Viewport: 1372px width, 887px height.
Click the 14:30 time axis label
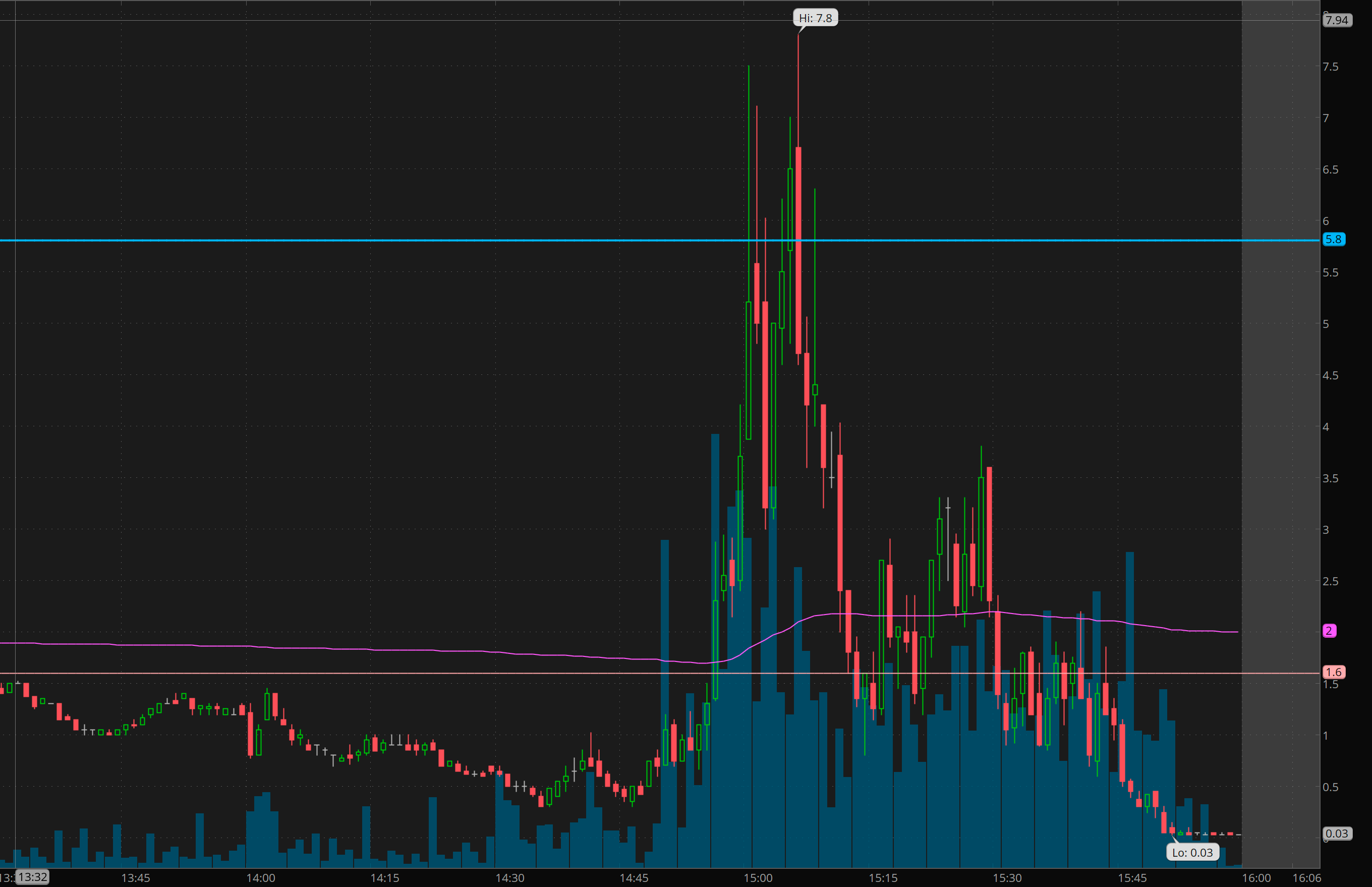[509, 878]
